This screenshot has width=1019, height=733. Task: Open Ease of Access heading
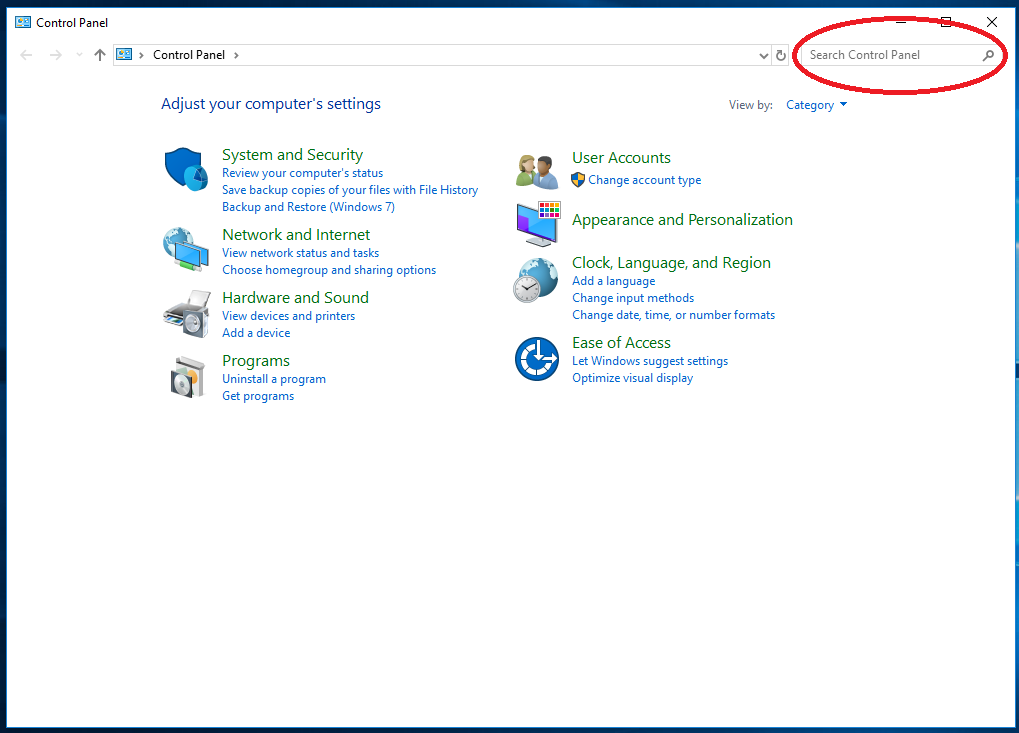tap(621, 342)
